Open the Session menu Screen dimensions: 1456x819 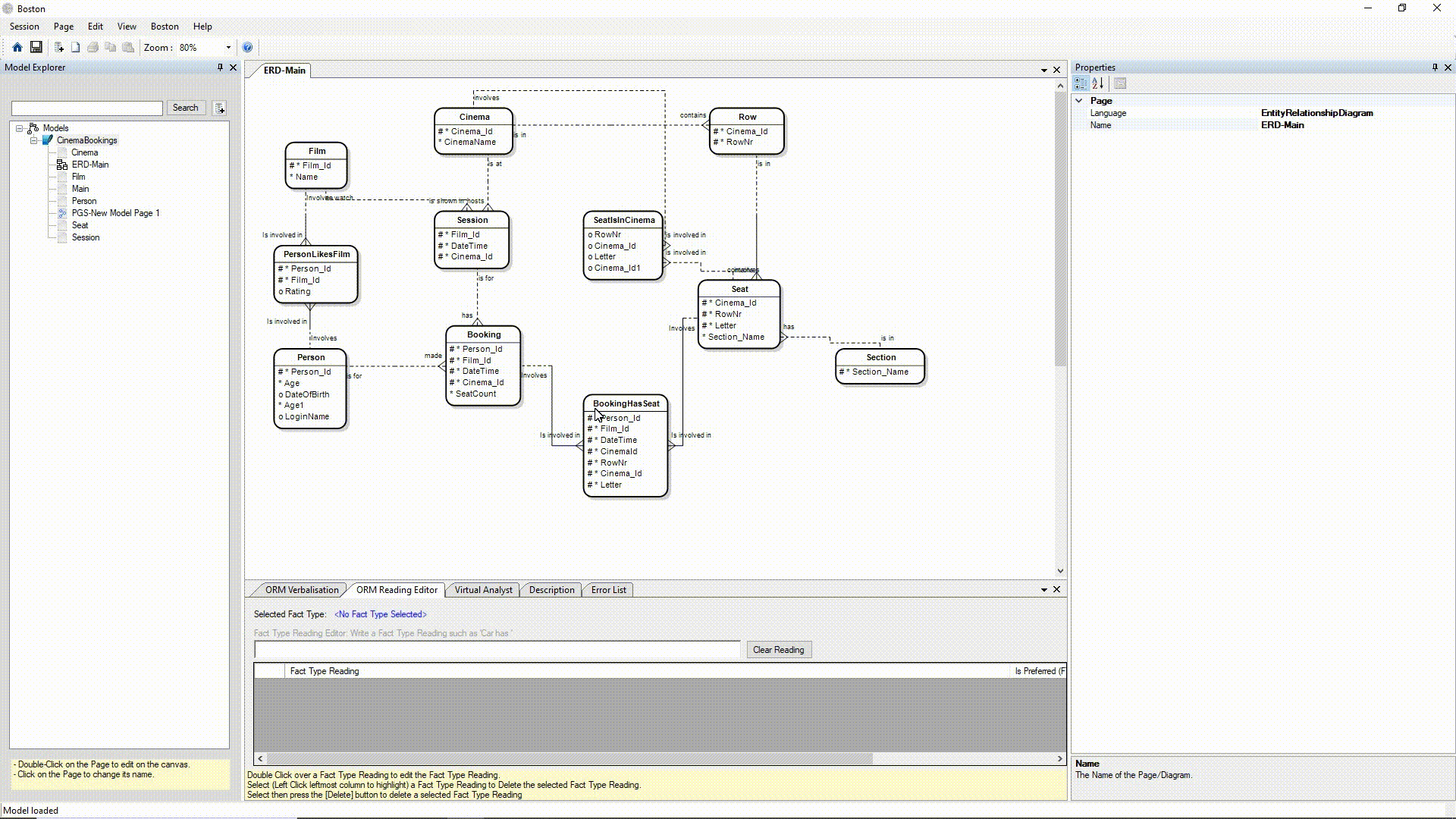pyautogui.click(x=24, y=27)
